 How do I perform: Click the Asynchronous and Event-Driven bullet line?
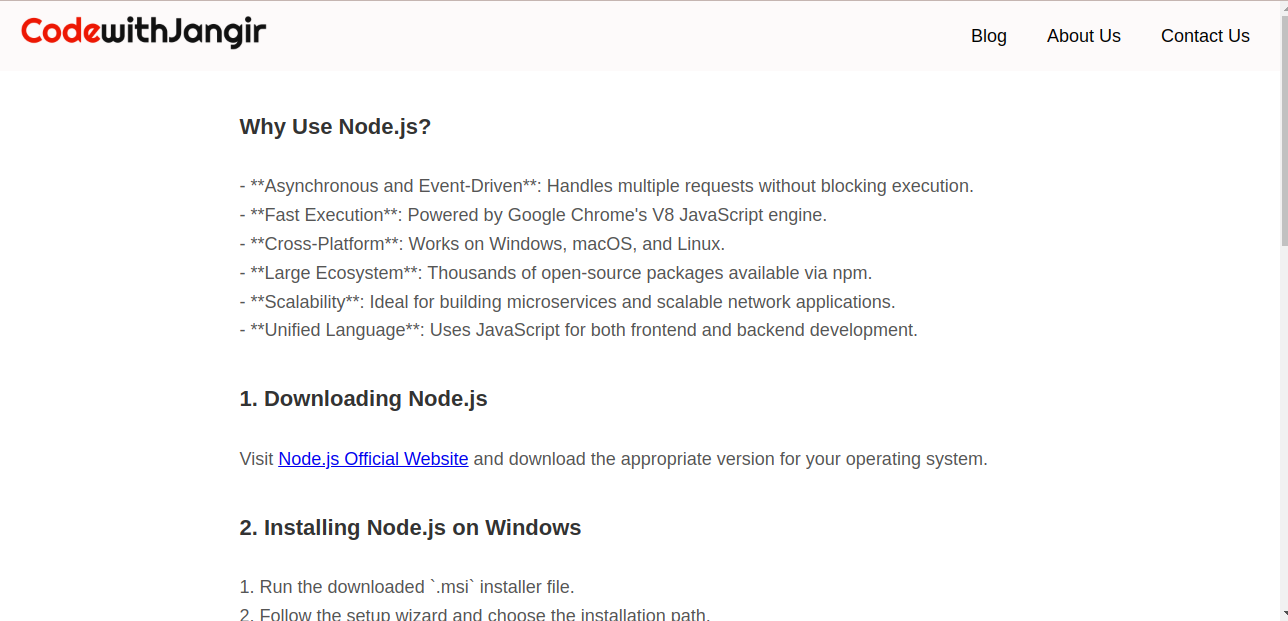pyautogui.click(x=606, y=186)
